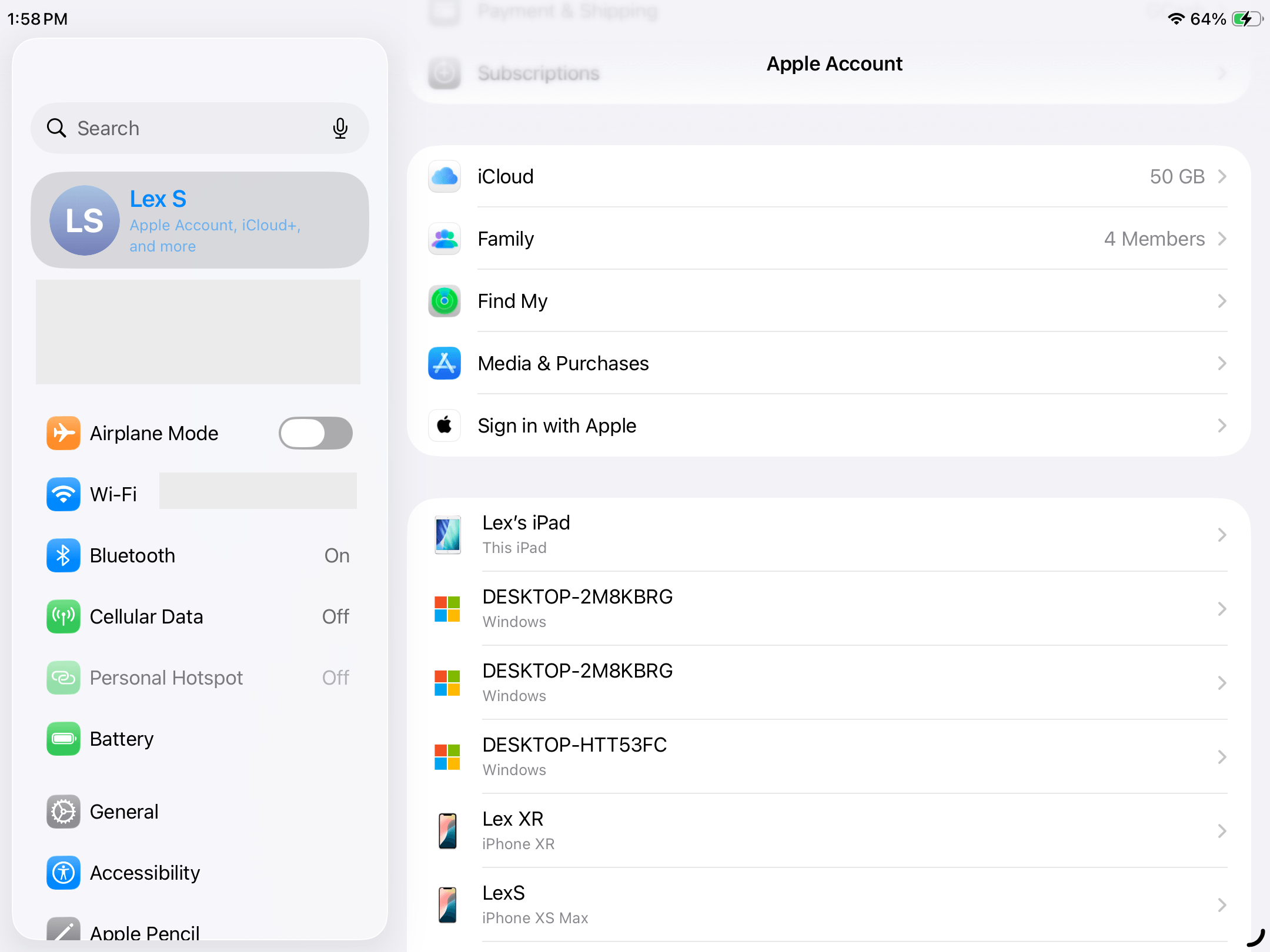Open Personal Hotspot settings in sidebar
This screenshot has width=1270, height=952.
coord(200,678)
